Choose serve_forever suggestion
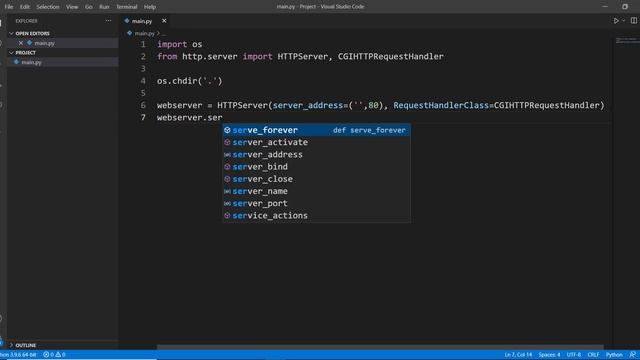Screen dimensions: 640x360 [x=316, y=130]
